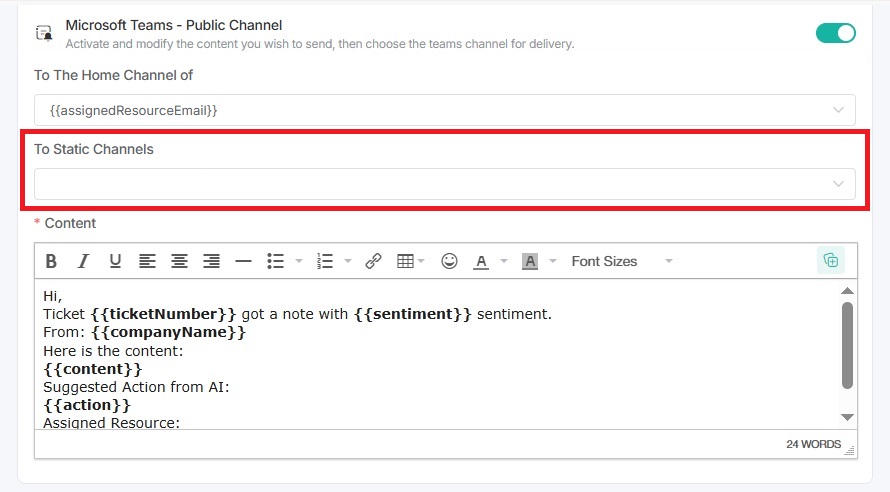This screenshot has width=890, height=492.
Task: Insert a numbered list
Action: coord(325,261)
